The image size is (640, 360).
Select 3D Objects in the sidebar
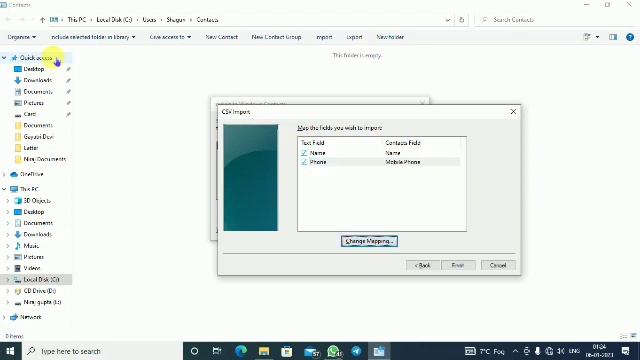pyautogui.click(x=37, y=201)
